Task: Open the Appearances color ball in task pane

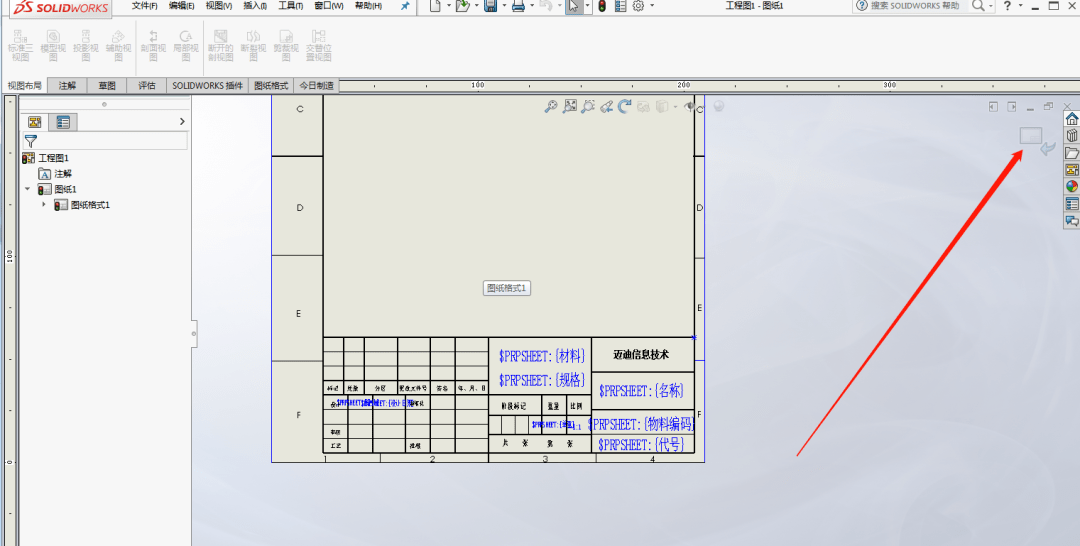Action: [x=1072, y=186]
